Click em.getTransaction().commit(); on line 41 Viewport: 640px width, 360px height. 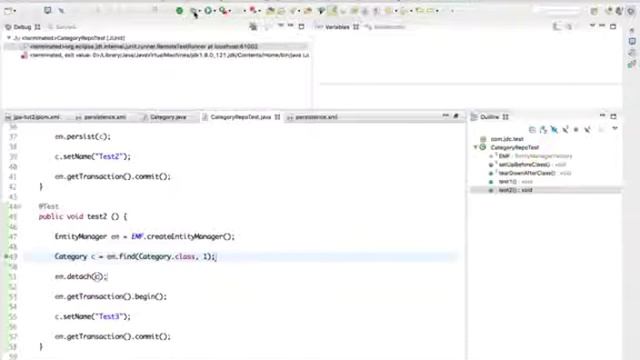tap(113, 177)
